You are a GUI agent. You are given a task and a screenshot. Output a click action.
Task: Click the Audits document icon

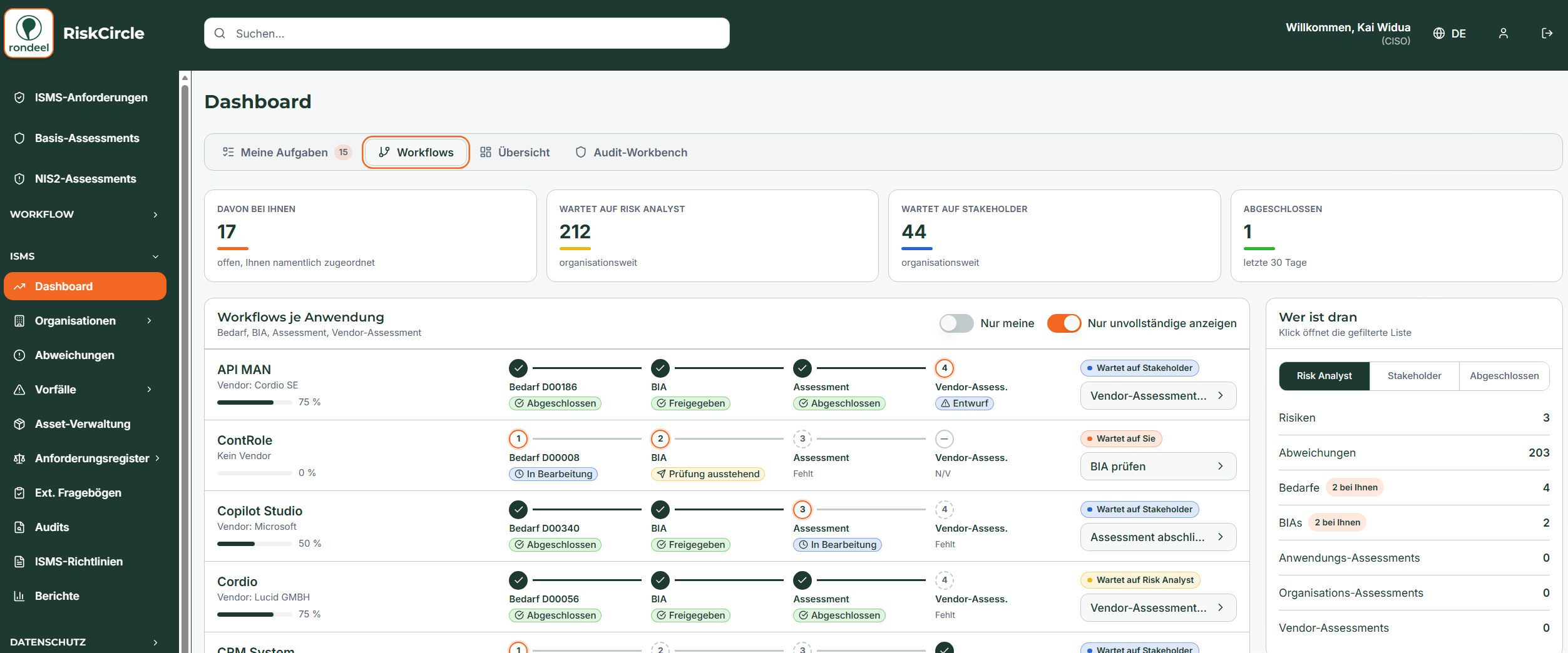coord(19,527)
